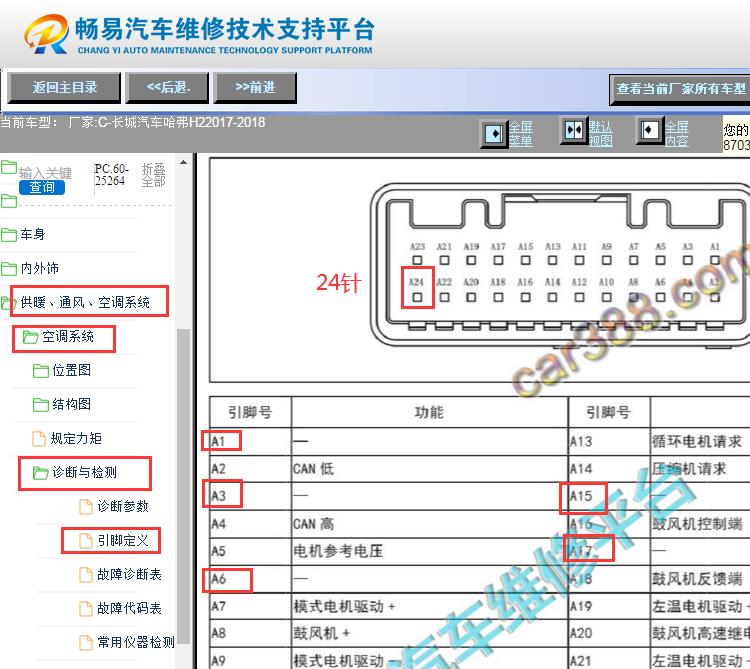Click first 引脚号 column header
This screenshot has height=669, width=750.
click(x=250, y=412)
